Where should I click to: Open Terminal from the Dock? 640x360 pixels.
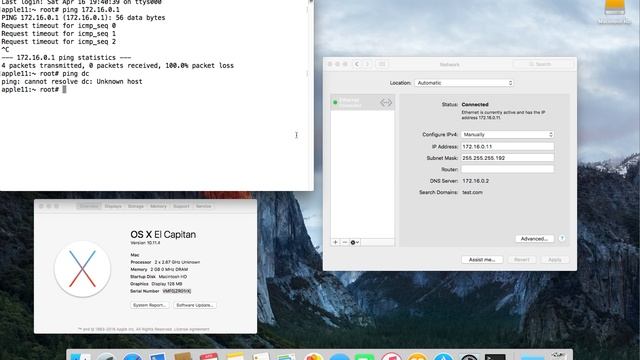coord(495,357)
